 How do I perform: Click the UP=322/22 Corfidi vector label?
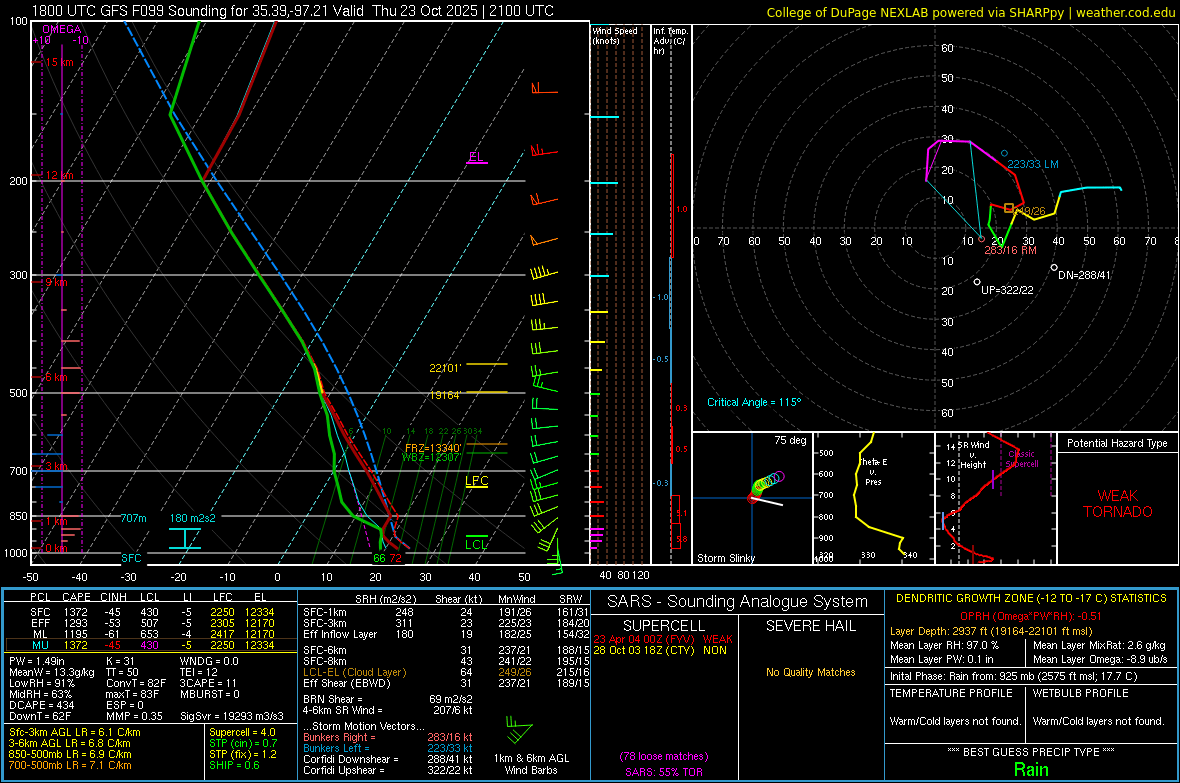pos(1008,290)
